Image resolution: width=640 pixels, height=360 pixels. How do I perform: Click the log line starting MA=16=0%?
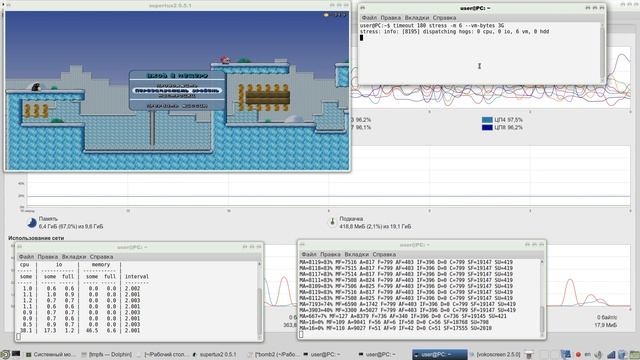click(x=395, y=328)
